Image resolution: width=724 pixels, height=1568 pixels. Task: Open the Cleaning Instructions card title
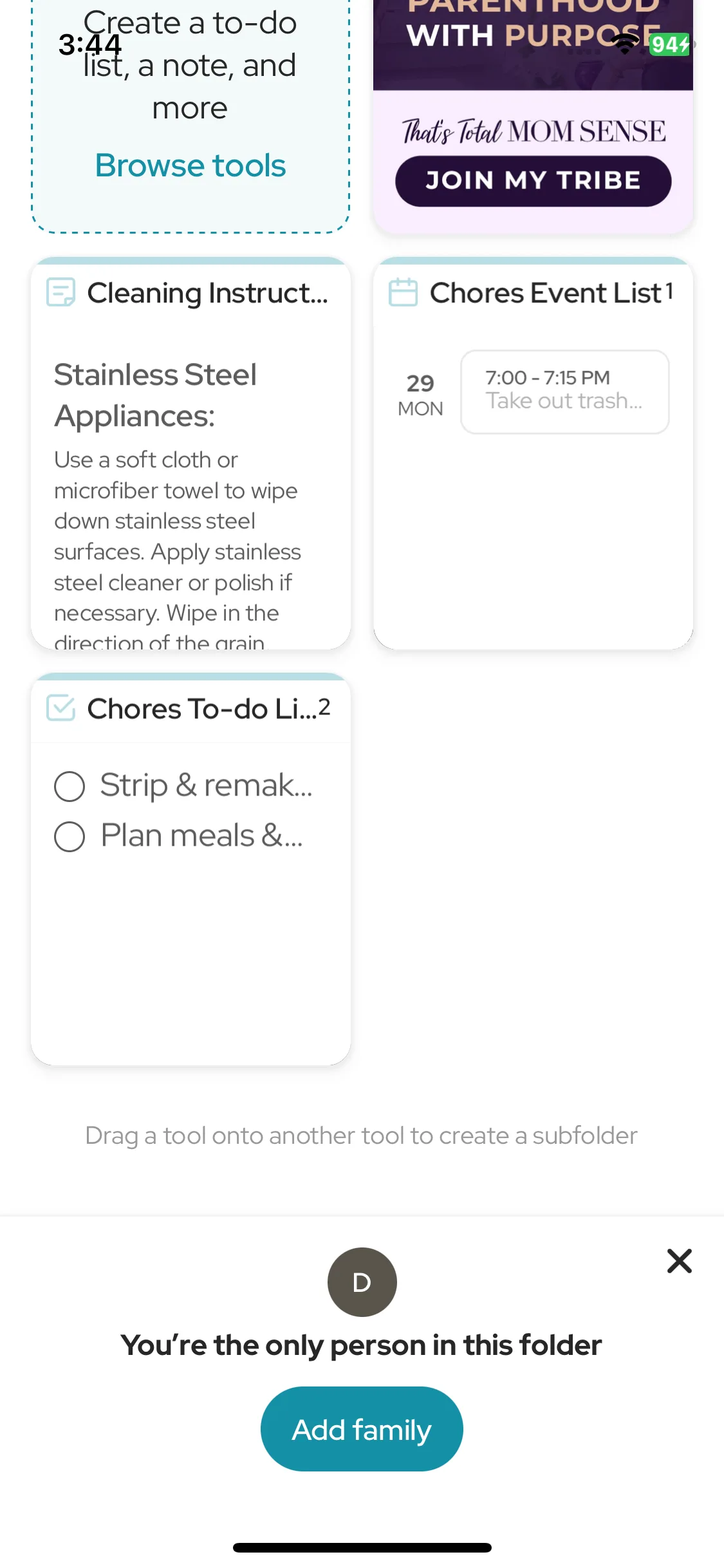pos(208,294)
